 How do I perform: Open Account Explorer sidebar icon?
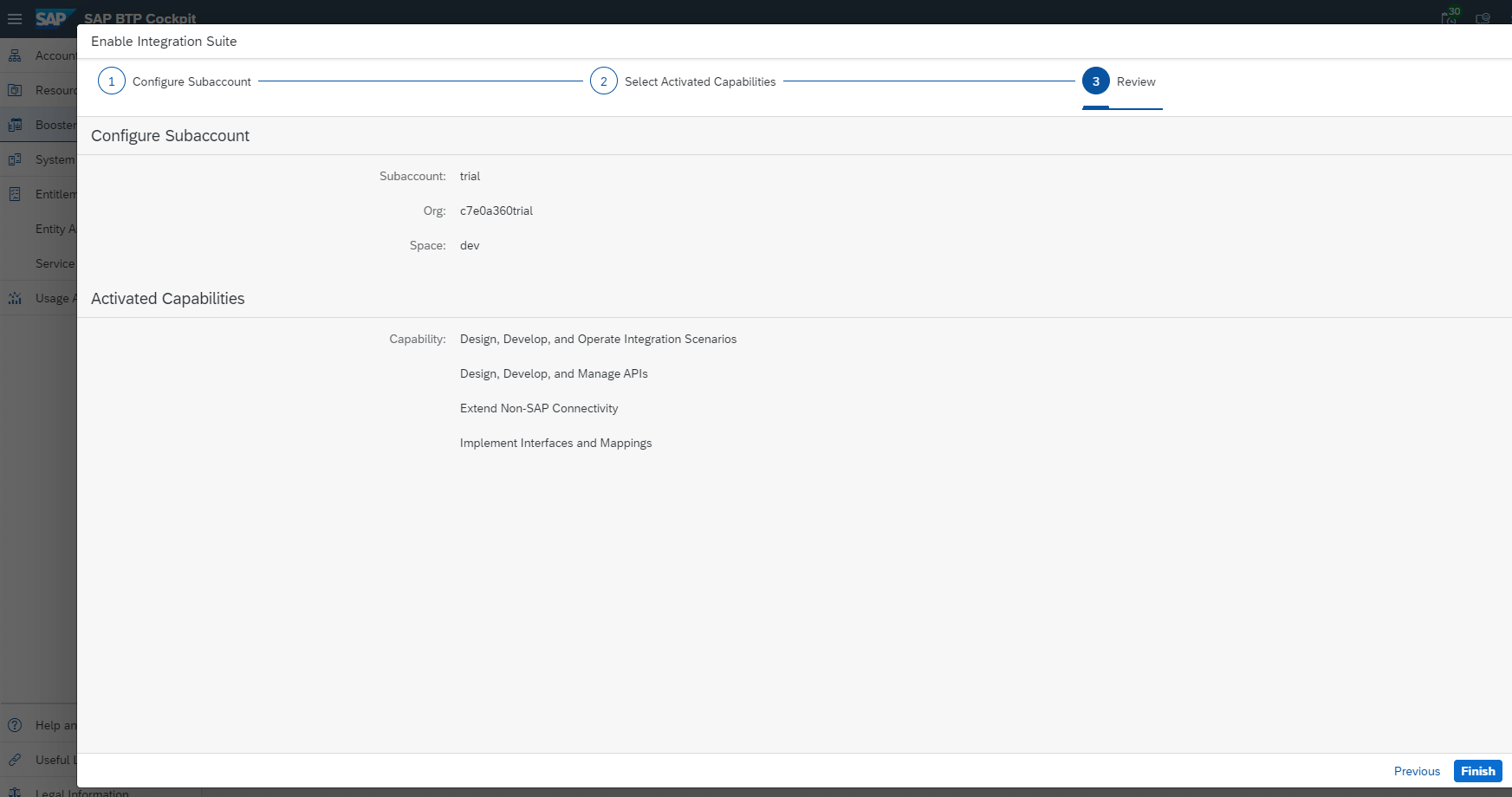point(15,55)
